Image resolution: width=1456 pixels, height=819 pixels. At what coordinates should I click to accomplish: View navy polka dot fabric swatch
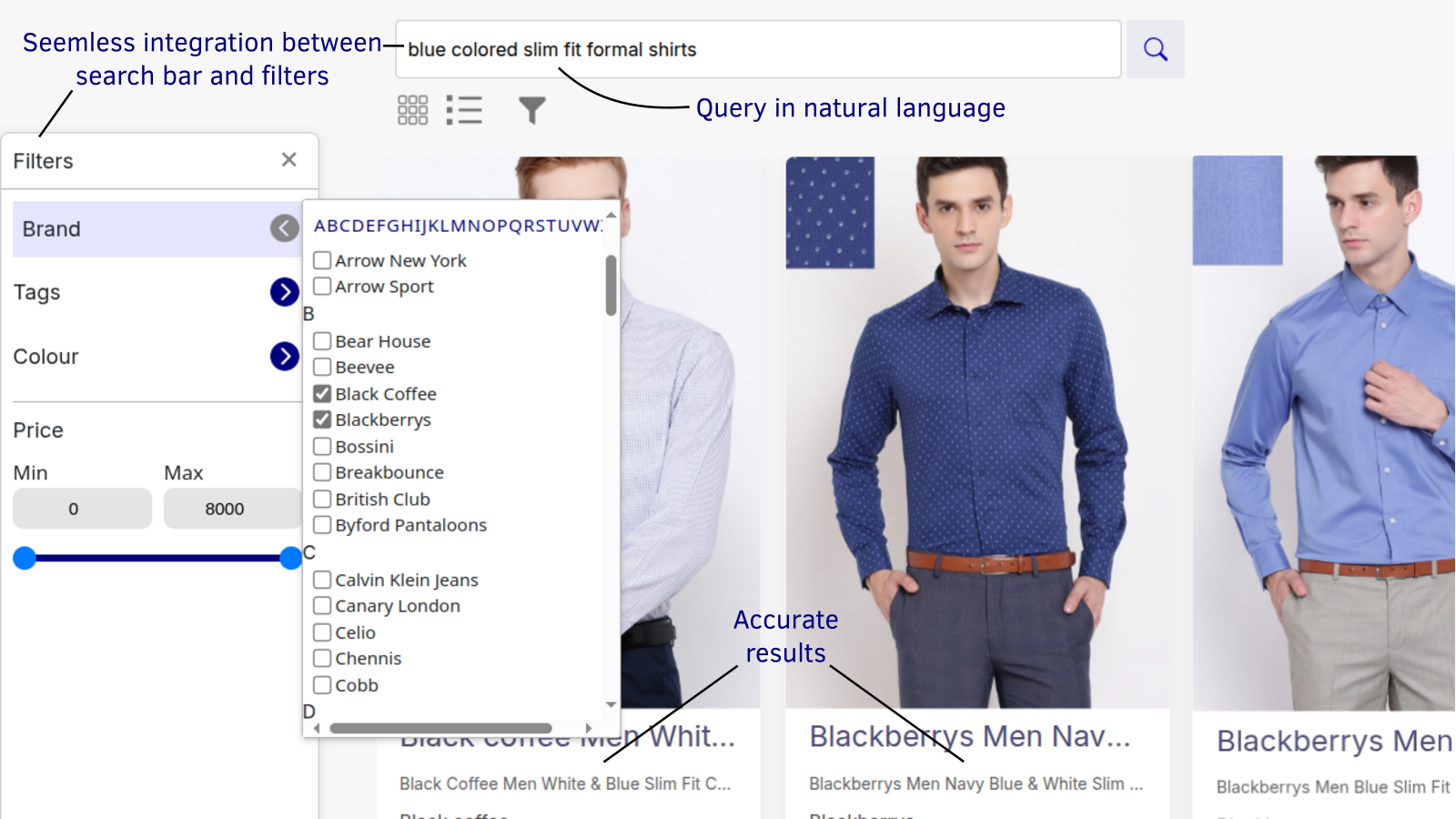tap(830, 213)
